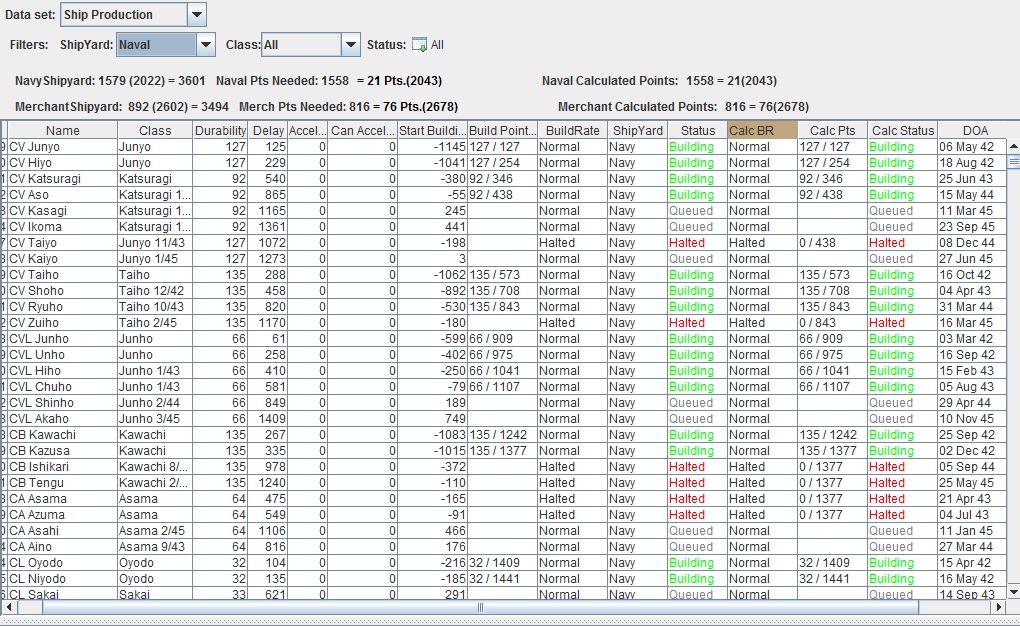Click the horizontal scrollbar left arrow
The image size is (1020, 626).
pyautogui.click(x=8, y=606)
